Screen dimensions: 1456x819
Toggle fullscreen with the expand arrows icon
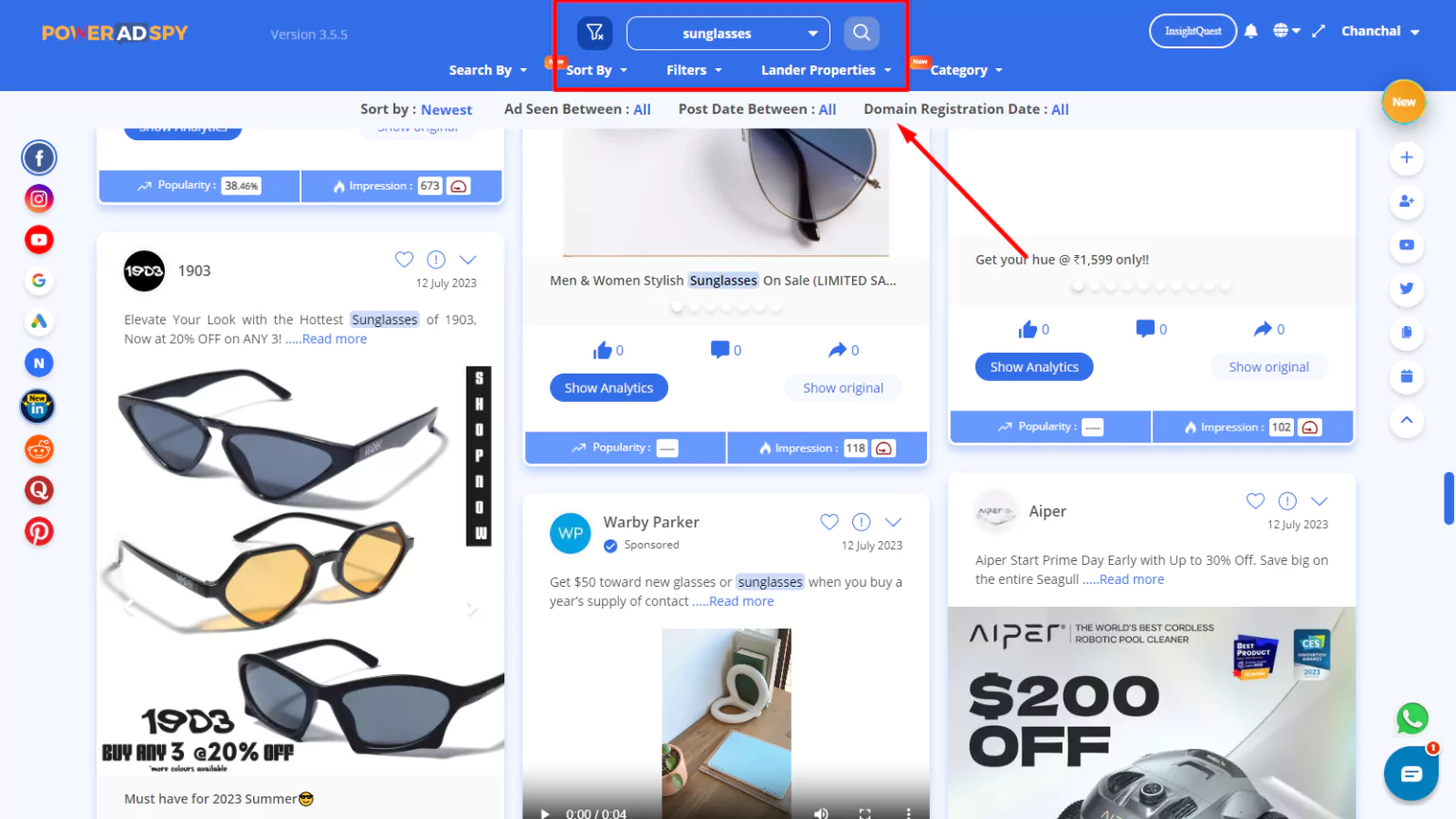1319,31
